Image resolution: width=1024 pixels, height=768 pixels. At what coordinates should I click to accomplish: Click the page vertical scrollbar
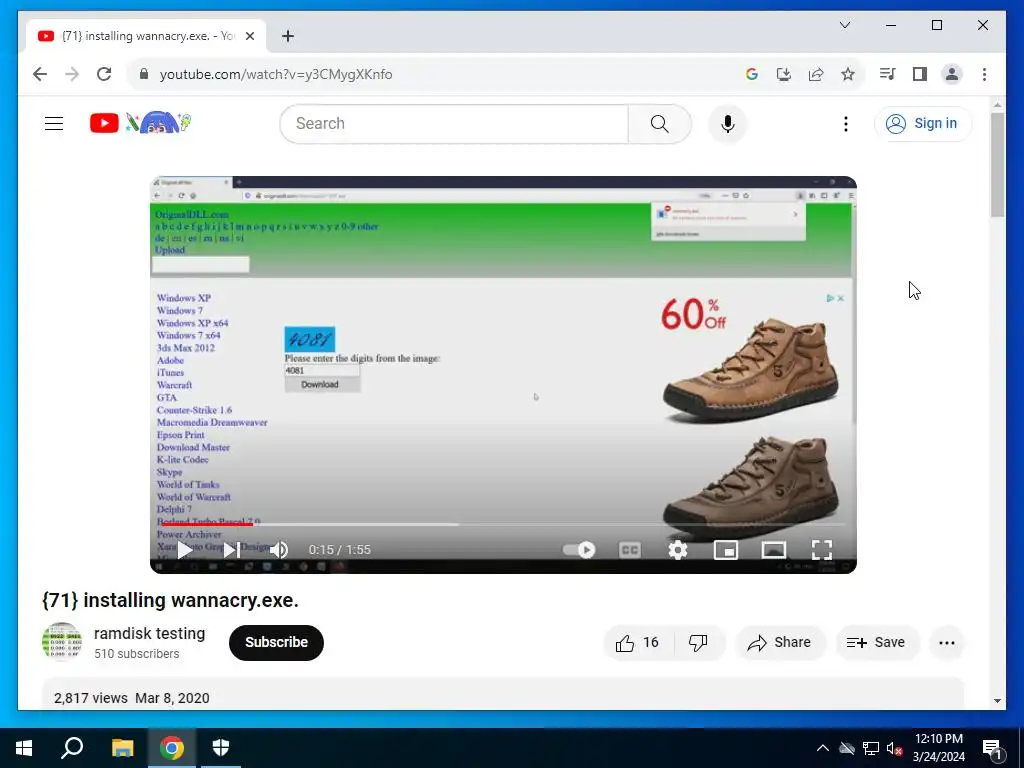click(x=997, y=165)
